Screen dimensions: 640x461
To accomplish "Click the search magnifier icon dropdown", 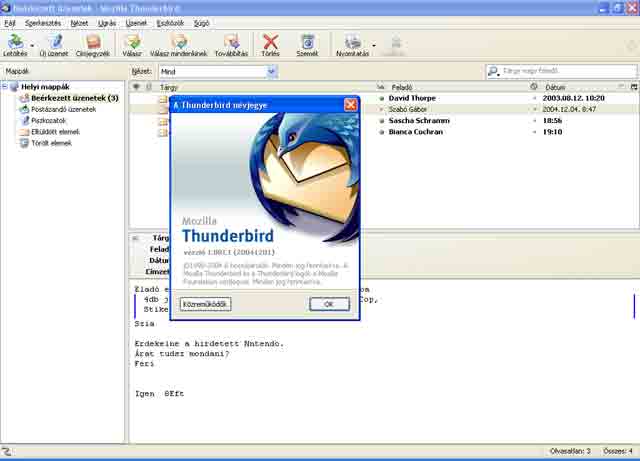I will [493, 71].
